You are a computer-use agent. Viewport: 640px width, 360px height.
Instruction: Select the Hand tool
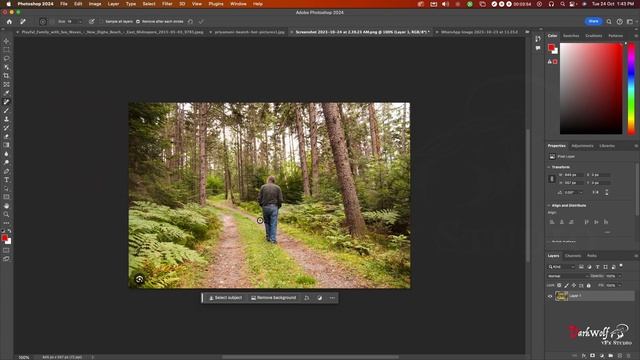click(x=6, y=206)
